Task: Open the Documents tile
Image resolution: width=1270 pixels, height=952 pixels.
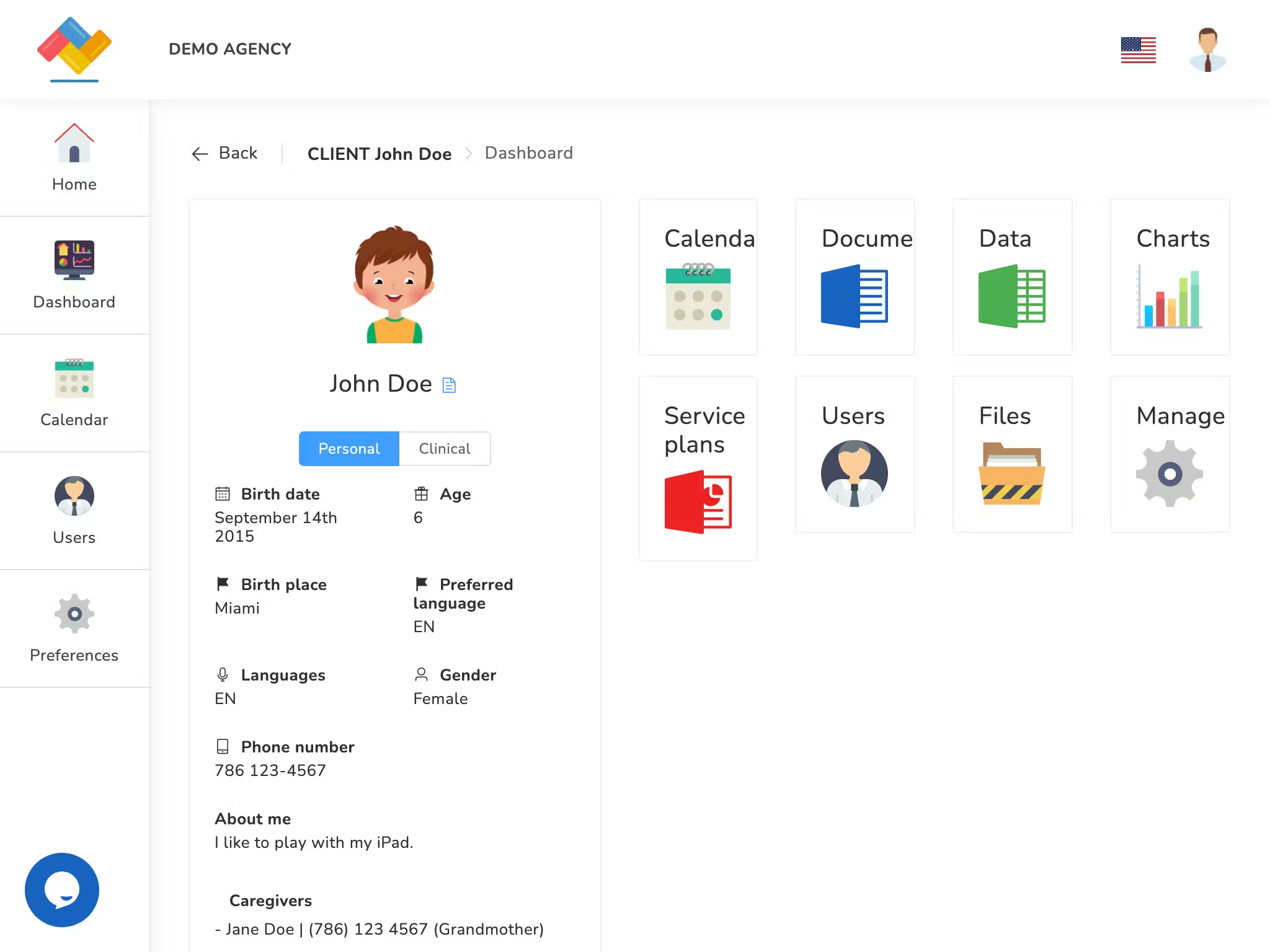Action: tap(855, 277)
